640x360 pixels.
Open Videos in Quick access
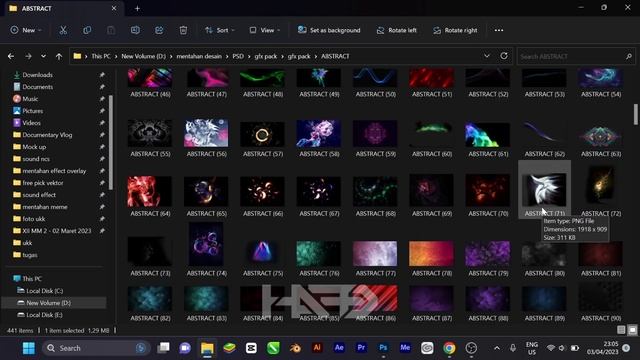tap(31, 123)
